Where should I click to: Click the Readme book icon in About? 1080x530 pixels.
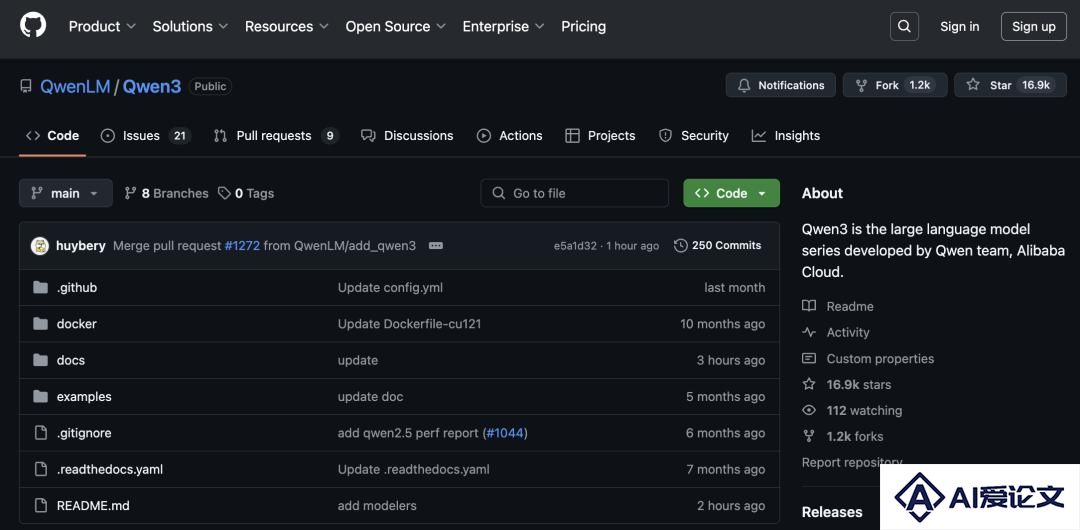pyautogui.click(x=809, y=306)
